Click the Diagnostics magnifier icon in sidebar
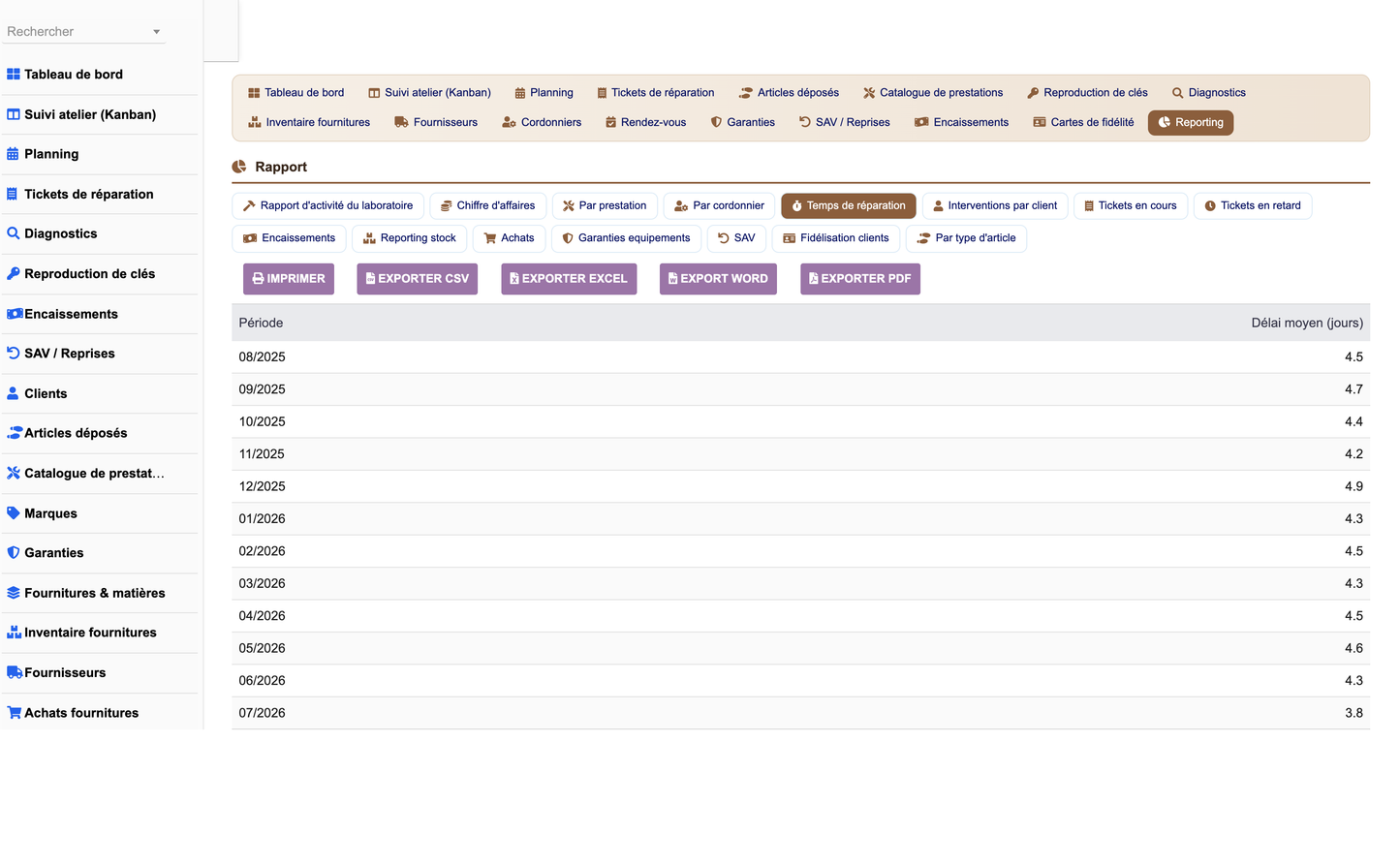 (14, 233)
